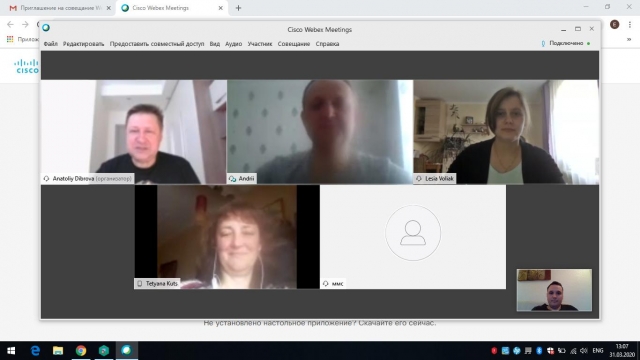Open a new browser tab
This screenshot has height=360, width=640.
(238, 8)
